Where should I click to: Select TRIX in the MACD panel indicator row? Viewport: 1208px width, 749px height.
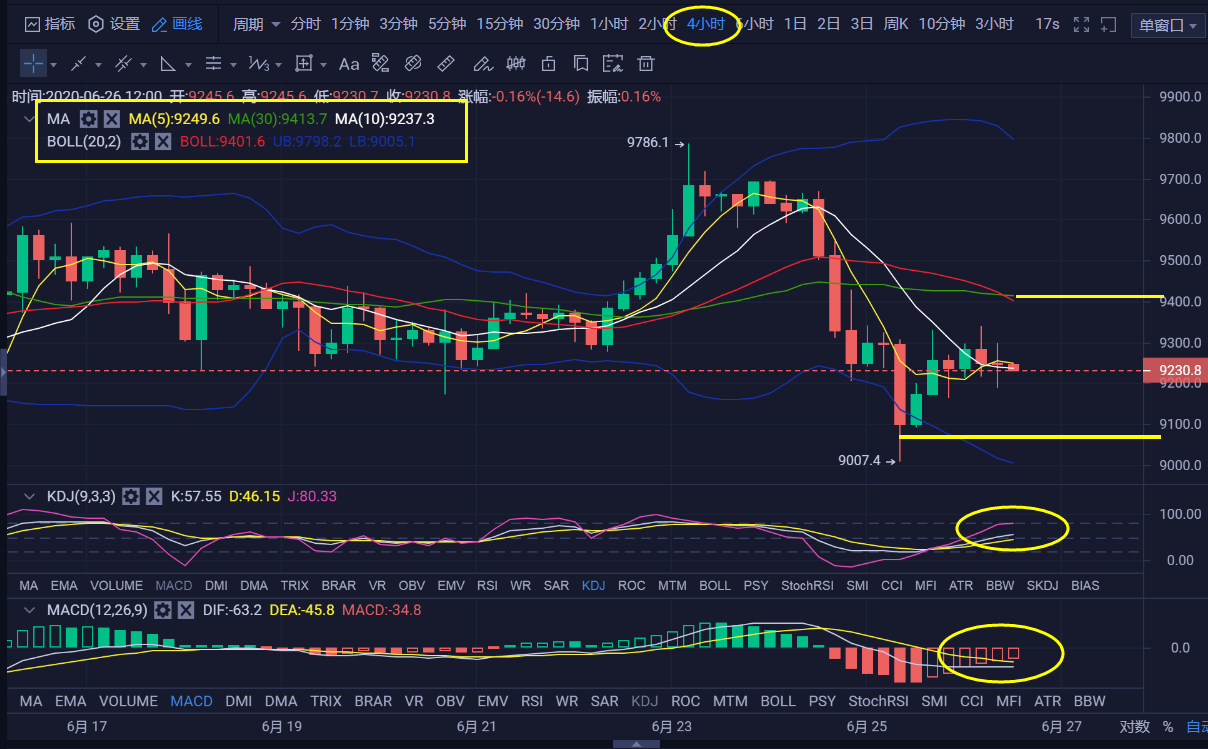(x=326, y=701)
